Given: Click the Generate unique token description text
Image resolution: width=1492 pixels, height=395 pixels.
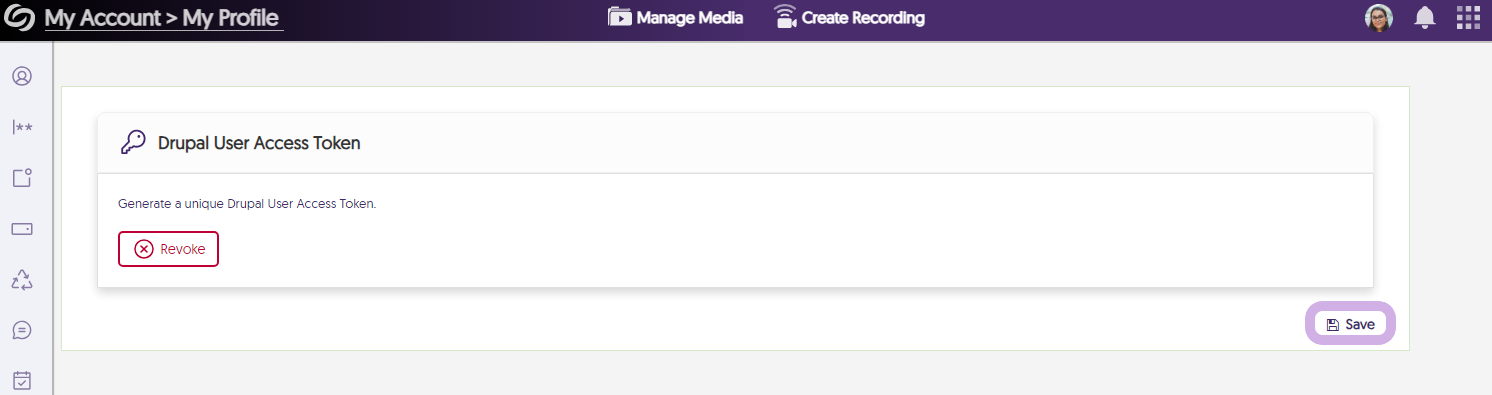Looking at the screenshot, I should click(247, 203).
